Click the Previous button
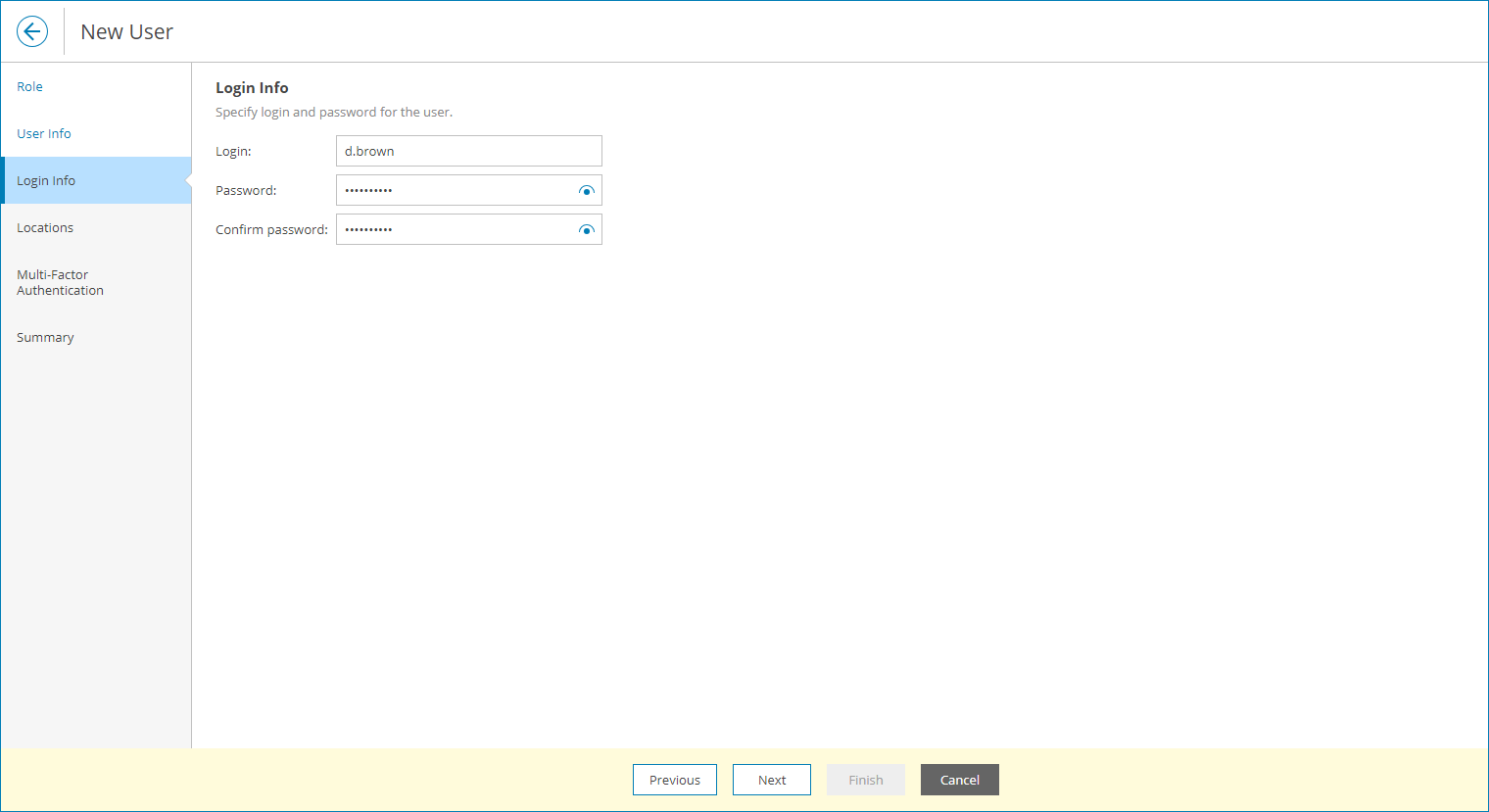The width and height of the screenshot is (1489, 812). (675, 780)
